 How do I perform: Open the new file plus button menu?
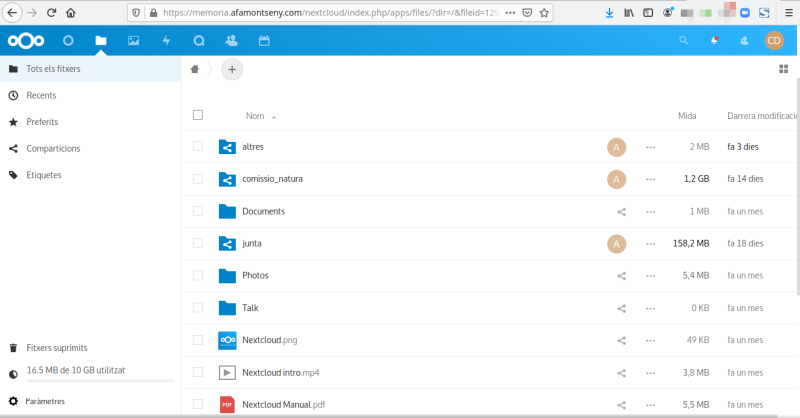pos(232,69)
